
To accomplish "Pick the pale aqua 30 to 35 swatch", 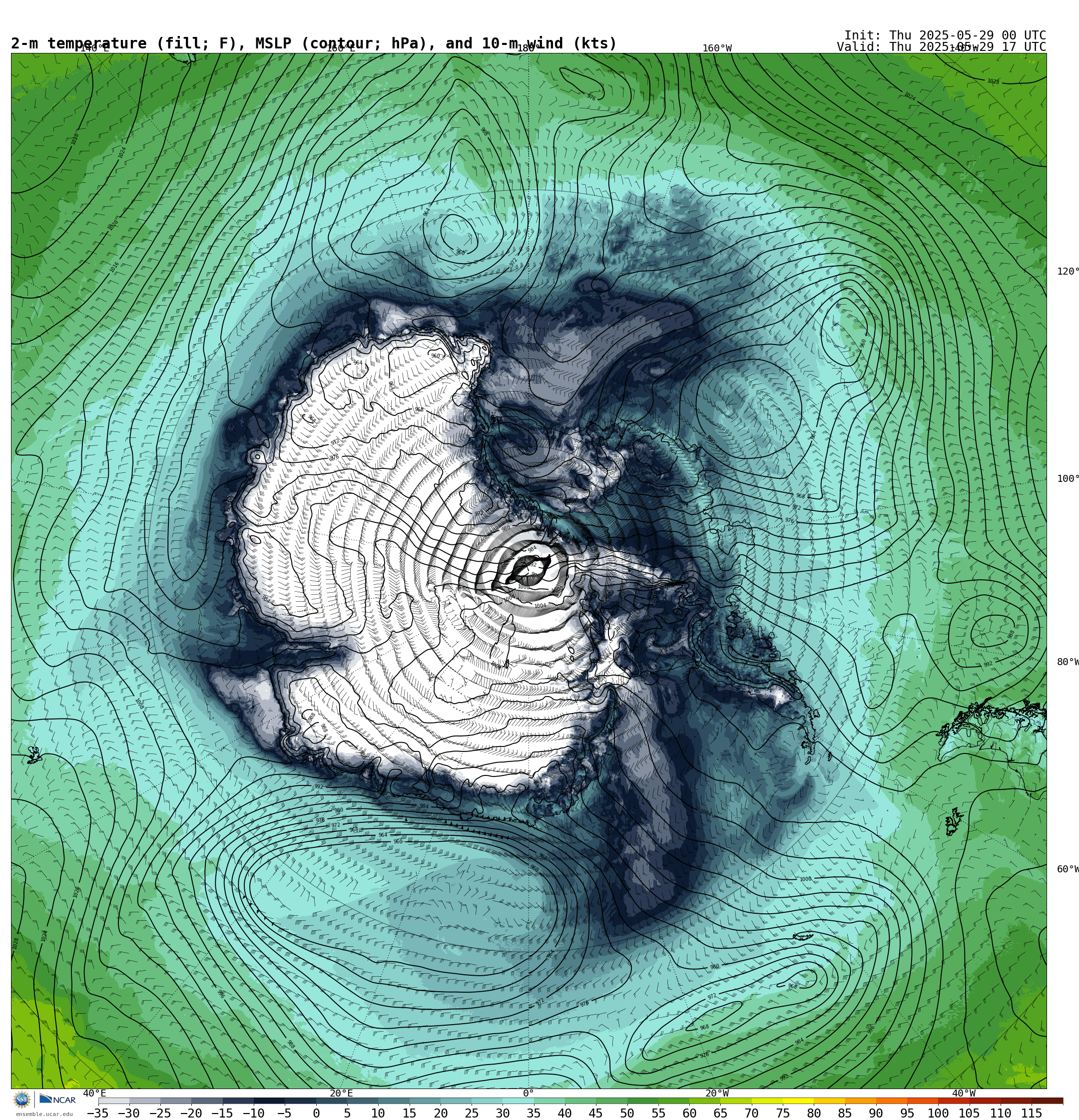I will tap(518, 1101).
